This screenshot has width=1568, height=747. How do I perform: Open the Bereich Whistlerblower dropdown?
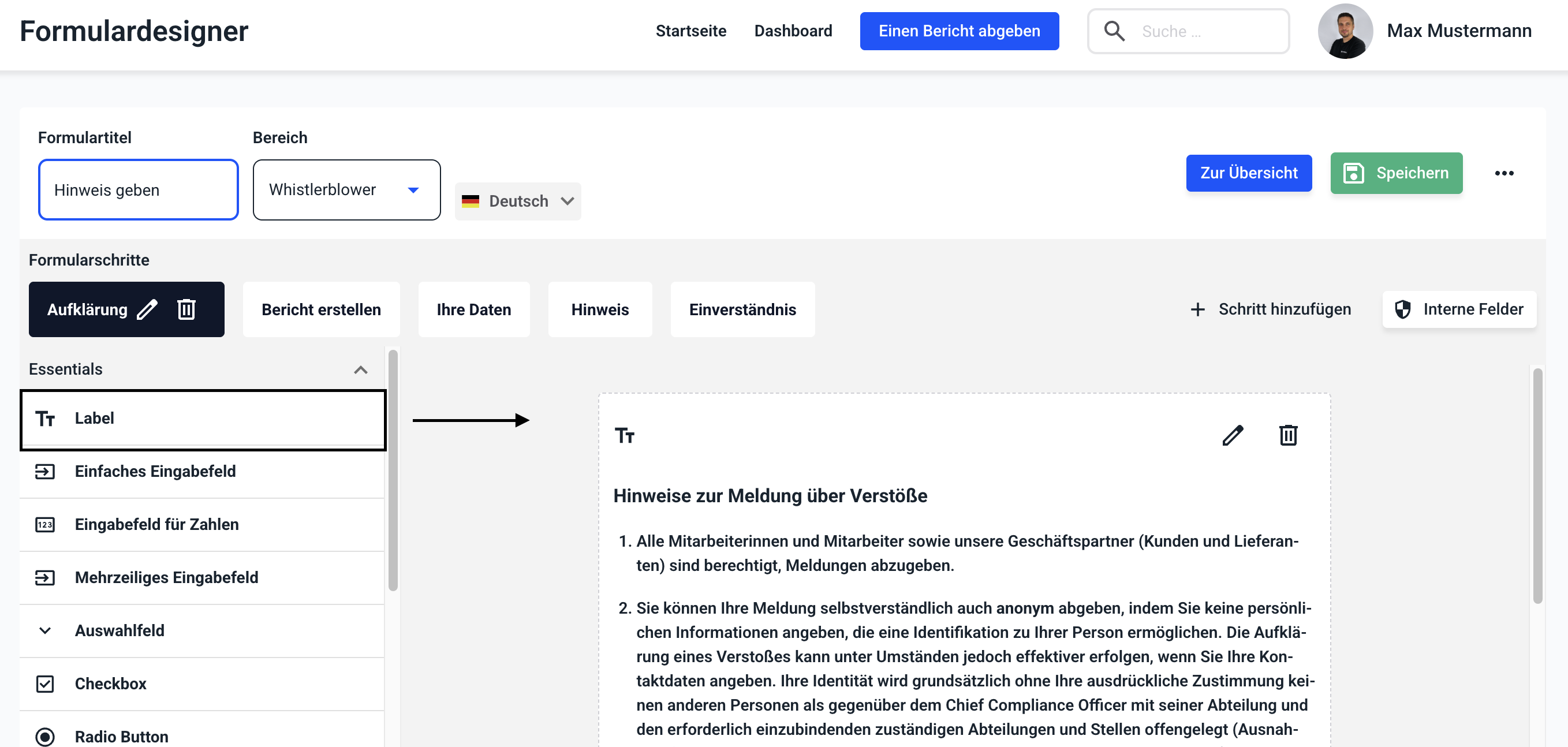tap(346, 190)
